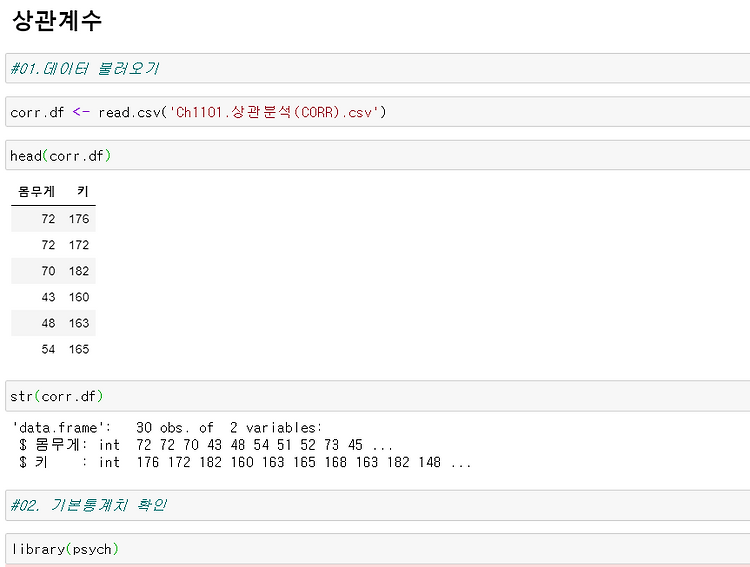Click the table cell with value 165
Screen dimensions: 750x567
79,349
